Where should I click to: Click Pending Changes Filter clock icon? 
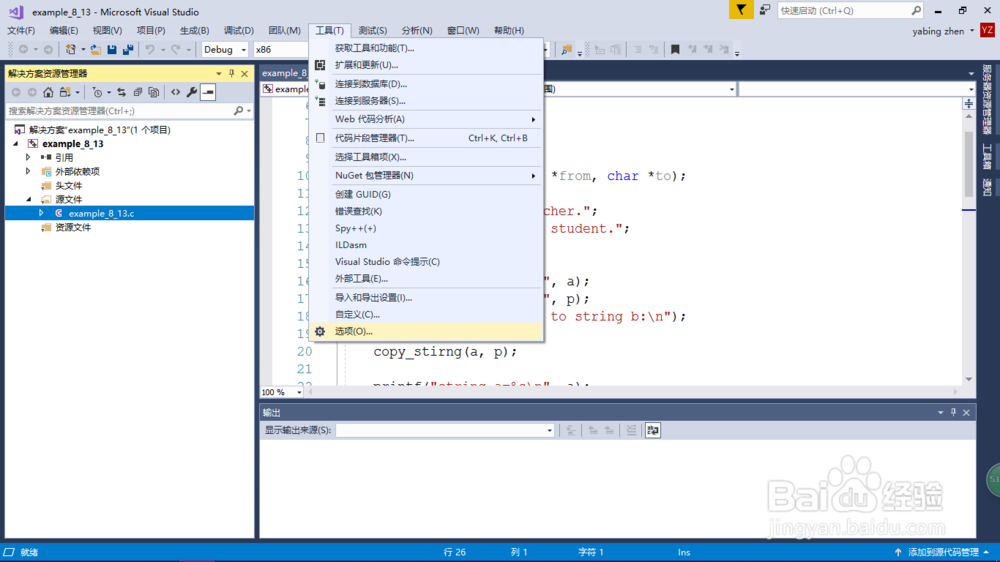click(x=97, y=92)
